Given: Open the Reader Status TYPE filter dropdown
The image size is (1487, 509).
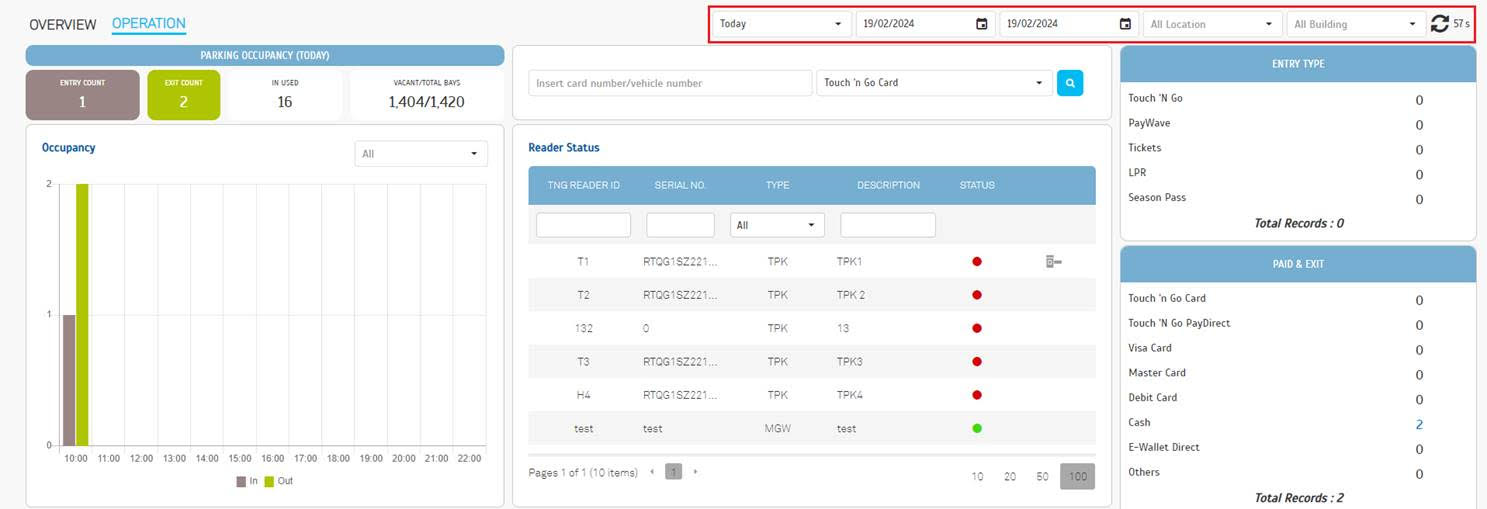Looking at the screenshot, I should tap(777, 225).
